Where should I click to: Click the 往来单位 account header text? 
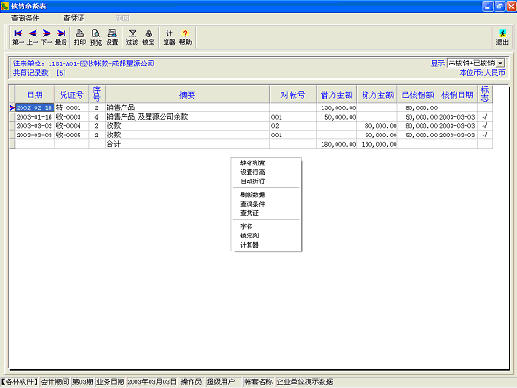(83, 63)
